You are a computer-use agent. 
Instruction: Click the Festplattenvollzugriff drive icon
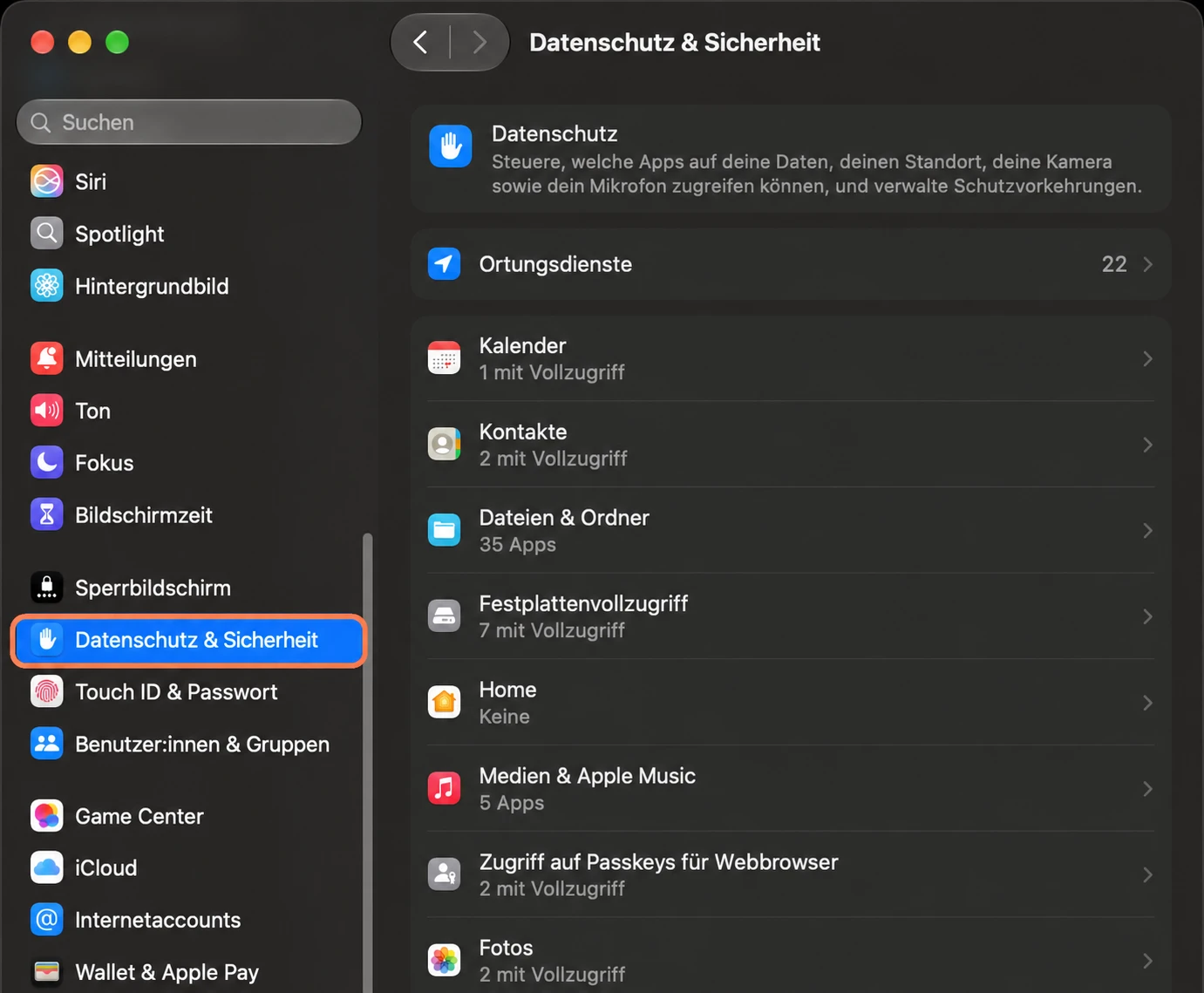(x=445, y=616)
